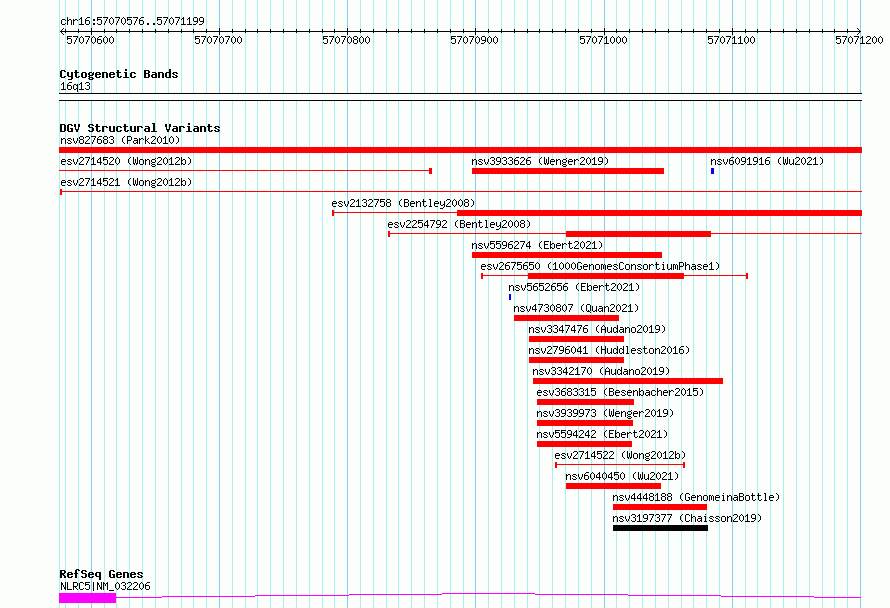890x608 pixels.
Task: Click ruler position 57071100
Action: pyautogui.click(x=732, y=40)
